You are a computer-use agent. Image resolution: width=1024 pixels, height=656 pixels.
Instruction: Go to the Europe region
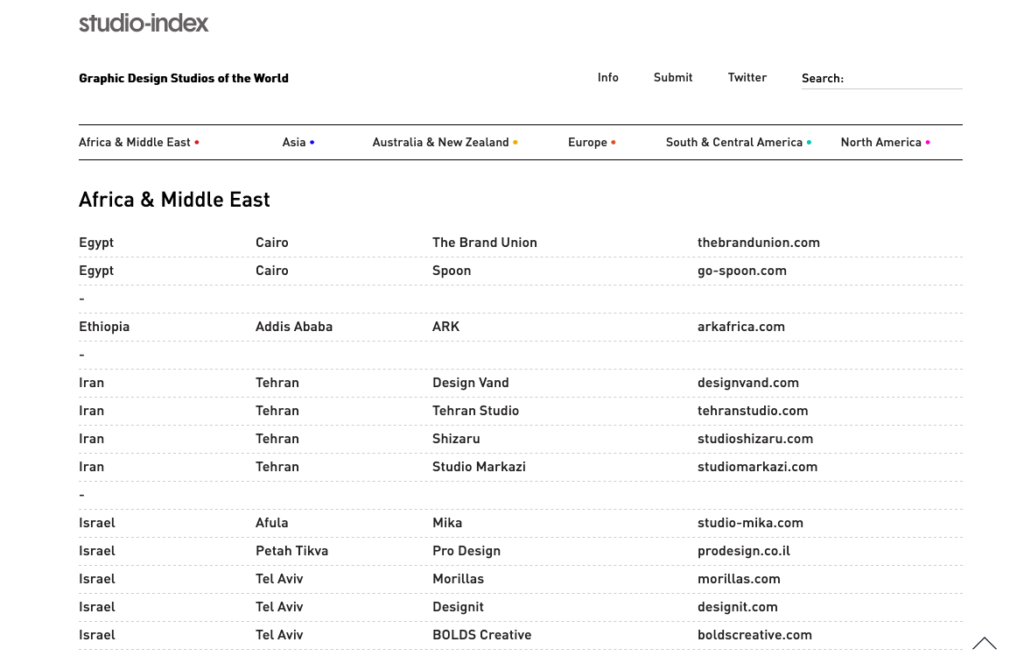pos(588,143)
